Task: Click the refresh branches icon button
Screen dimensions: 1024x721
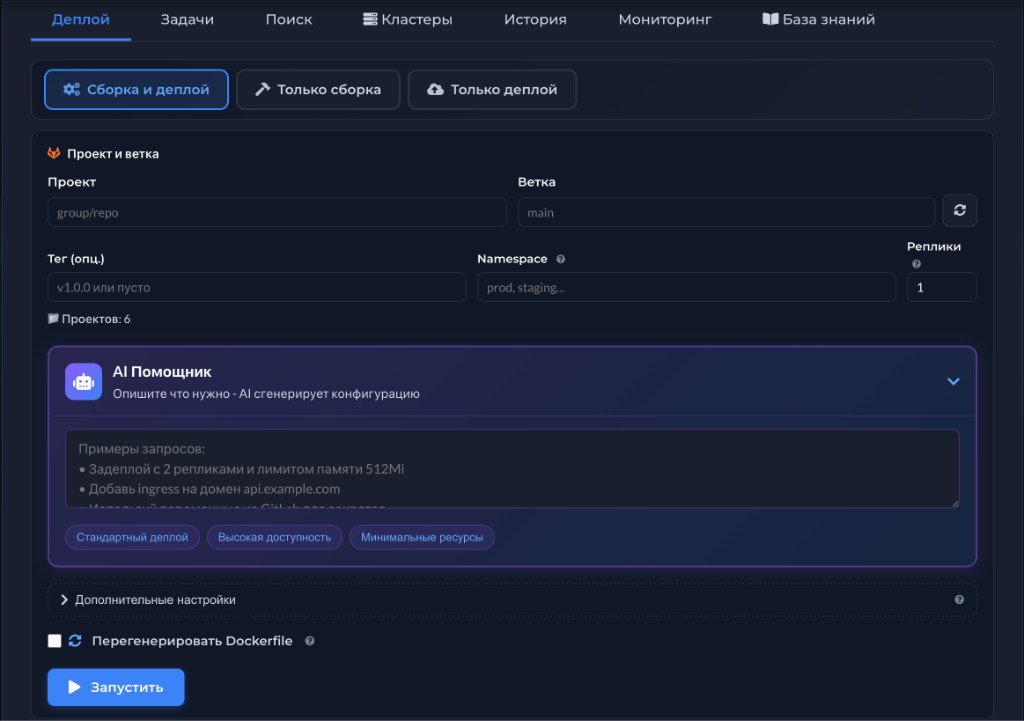Action: pyautogui.click(x=959, y=211)
